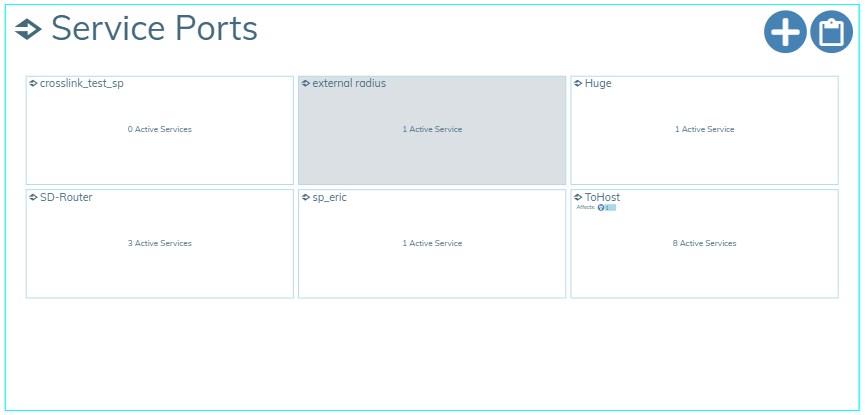
Task: Click the port icon beside crosslink_test_sp
Action: pyautogui.click(x=33, y=84)
